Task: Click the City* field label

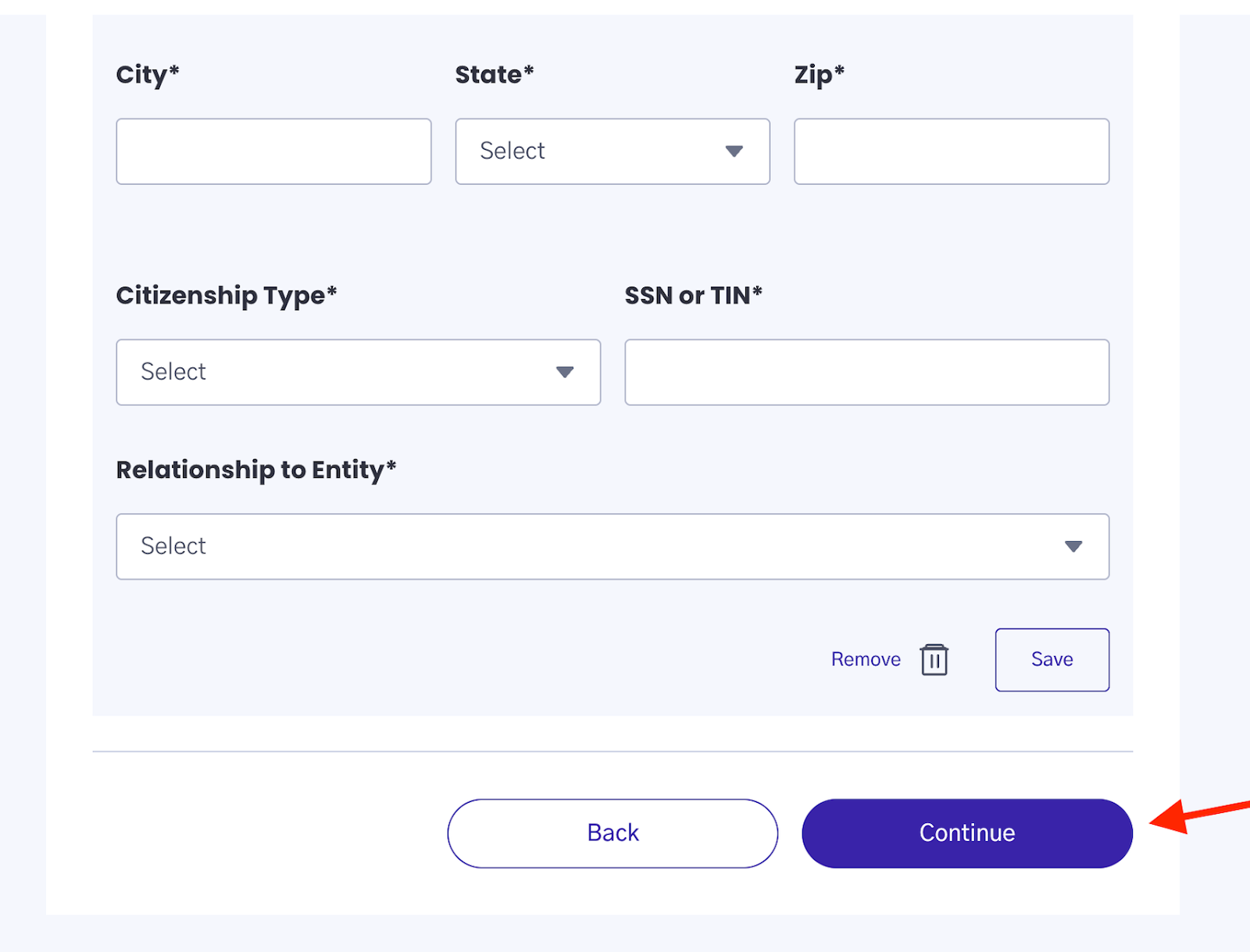Action: (x=148, y=75)
